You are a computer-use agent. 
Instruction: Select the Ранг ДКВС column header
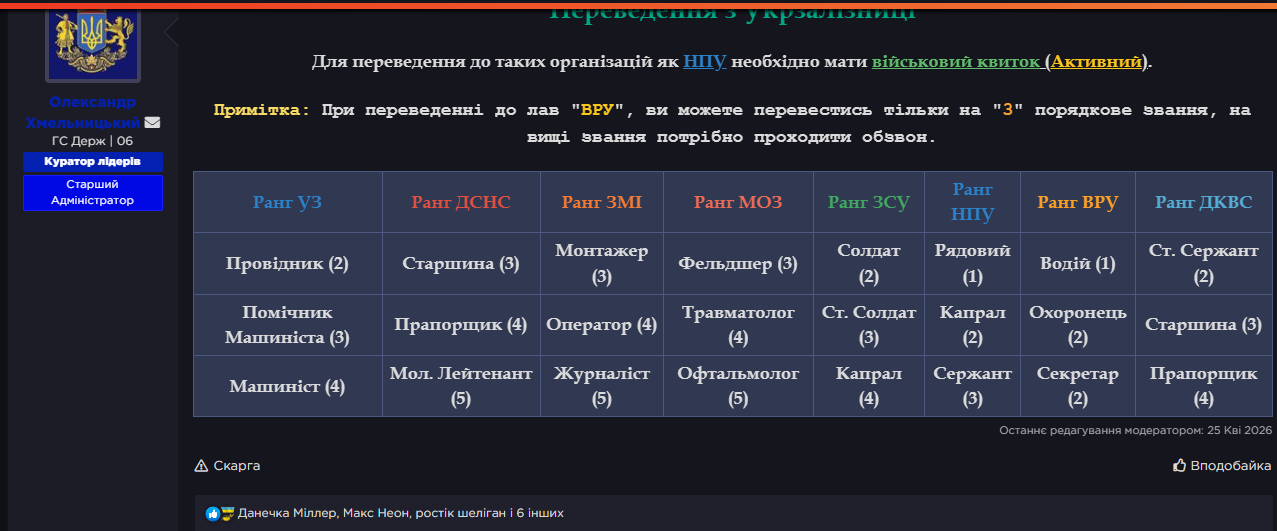pos(1204,202)
